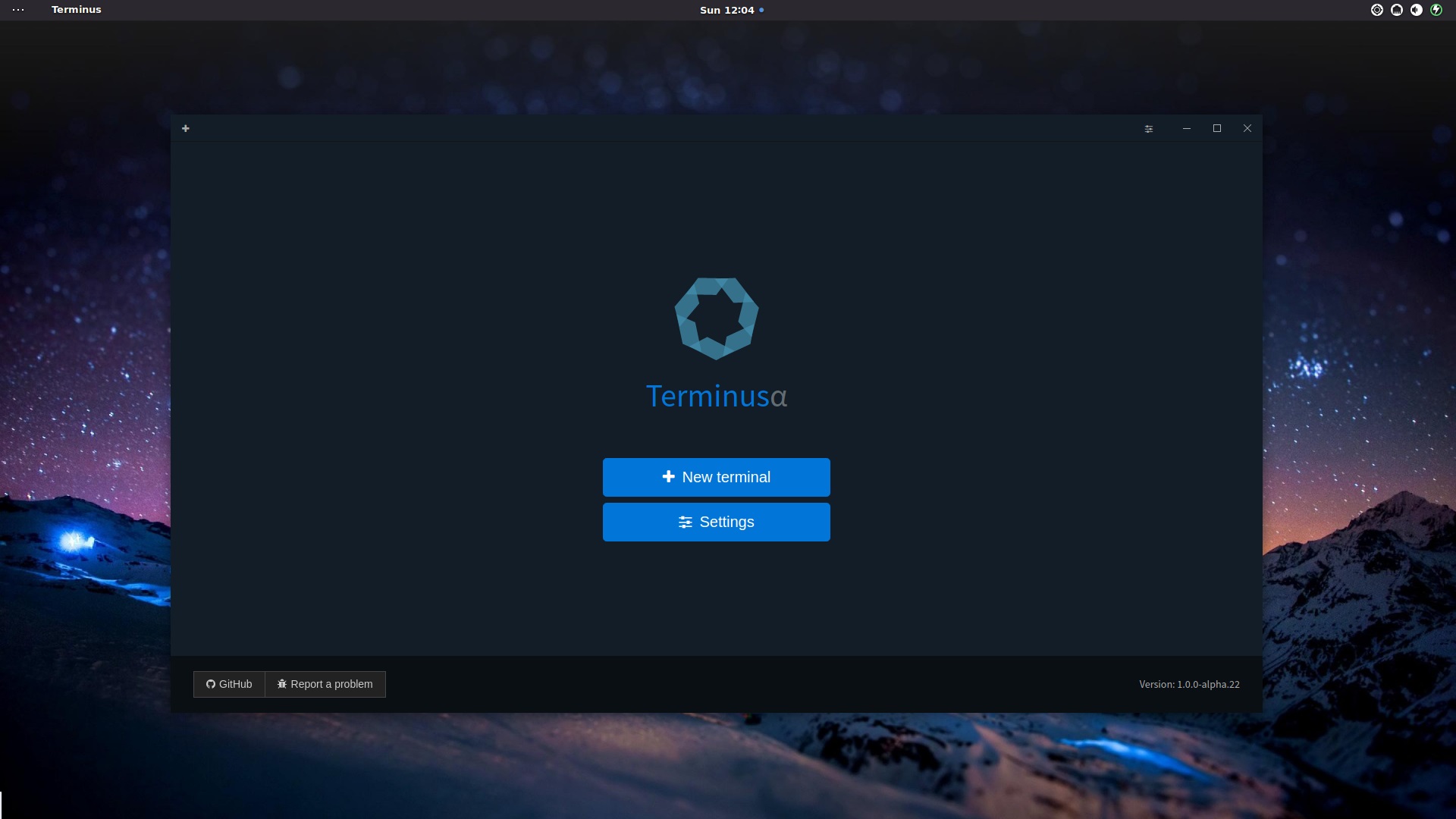Click the plus icon on New terminal button
The height and width of the screenshot is (819, 1456).
[x=668, y=477]
